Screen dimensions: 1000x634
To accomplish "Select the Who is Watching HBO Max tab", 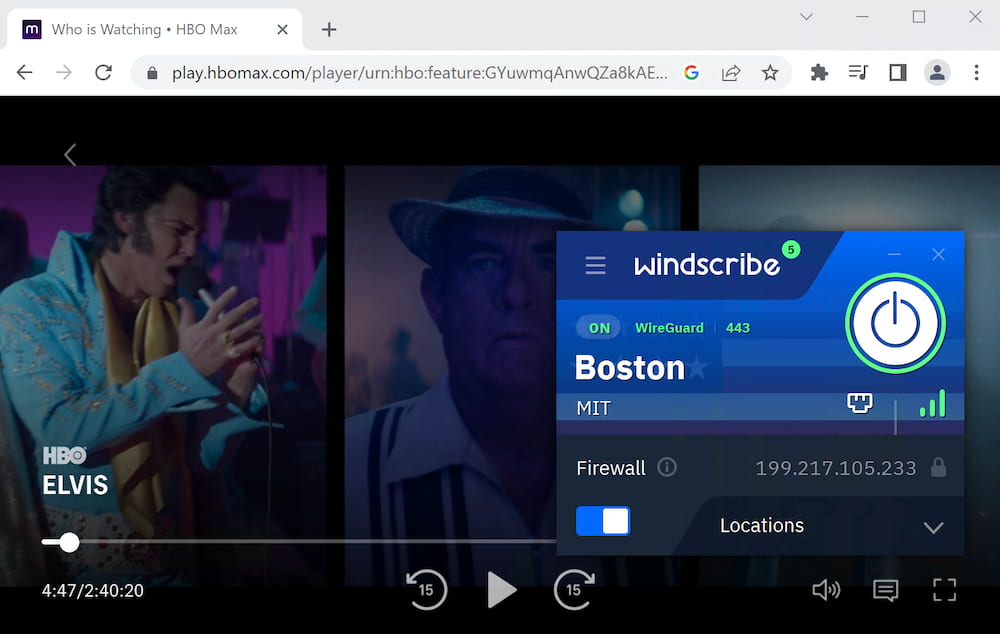I will click(145, 29).
